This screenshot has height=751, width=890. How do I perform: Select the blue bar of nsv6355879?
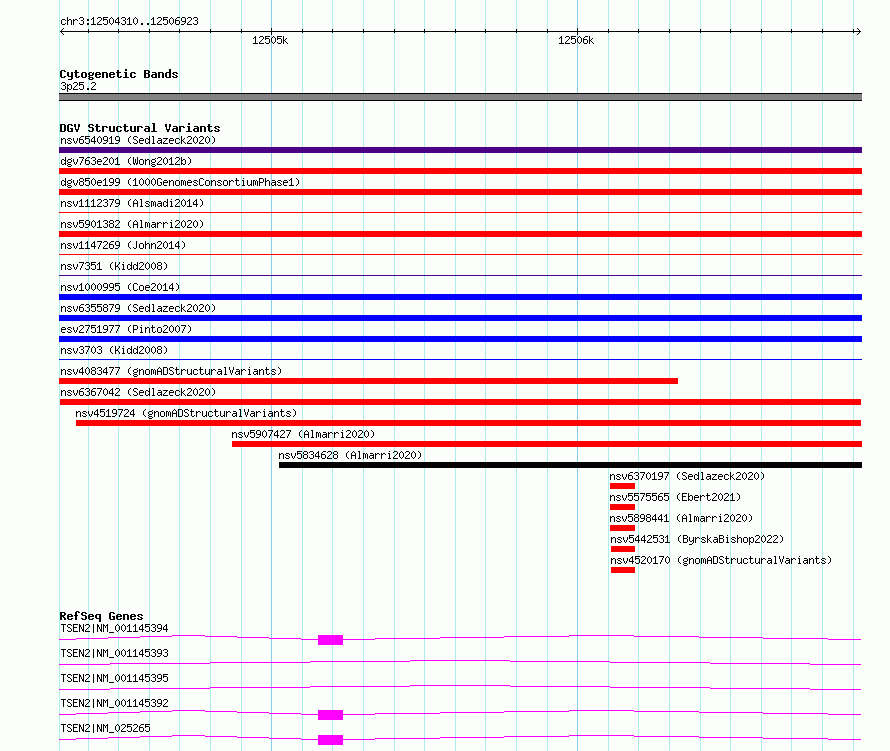460,318
